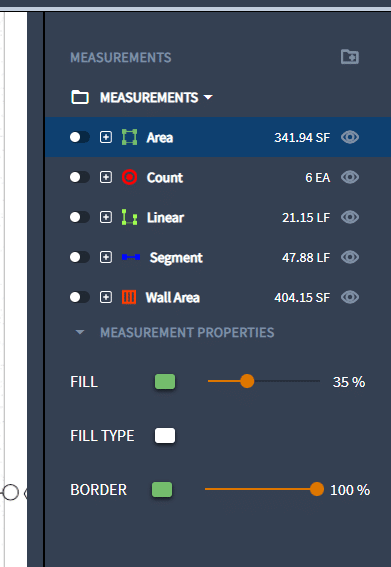Select the Segment measurement label

[176, 258]
